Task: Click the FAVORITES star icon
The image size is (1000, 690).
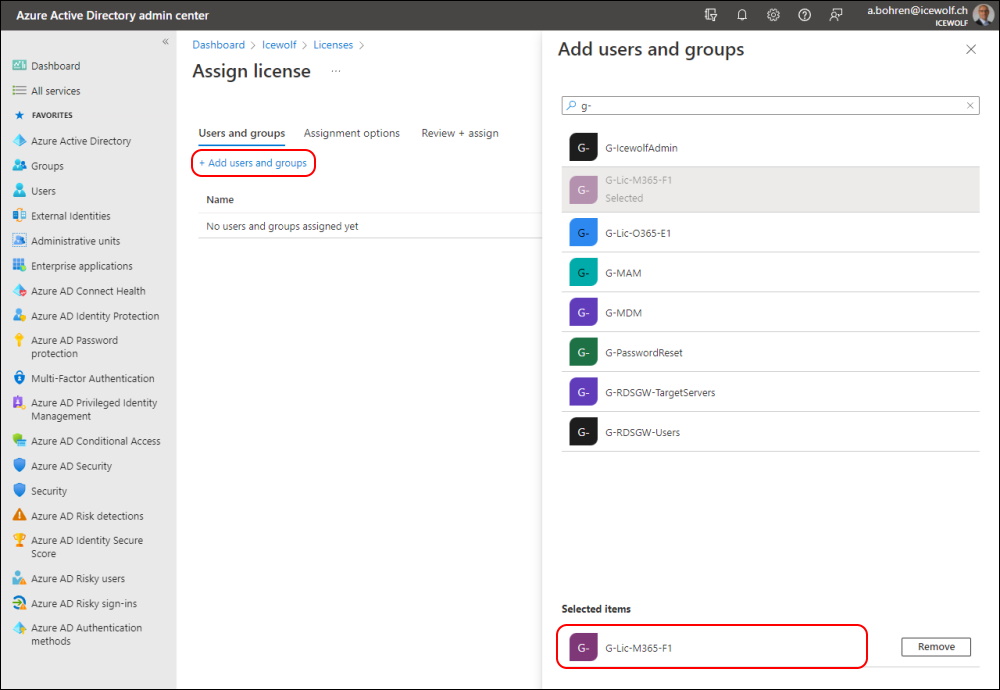Action: coord(19,115)
